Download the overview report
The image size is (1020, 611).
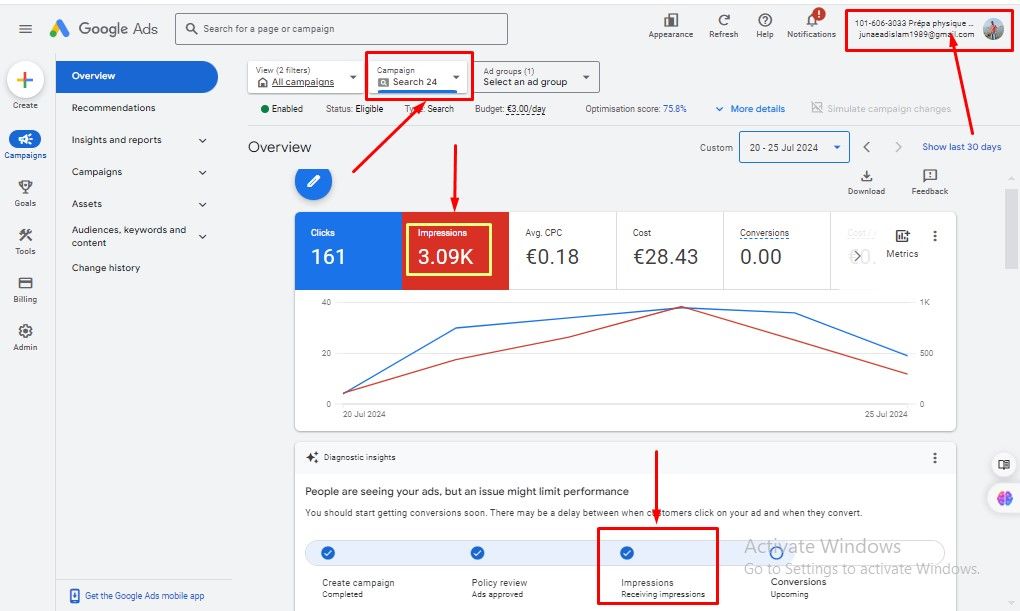(x=866, y=182)
